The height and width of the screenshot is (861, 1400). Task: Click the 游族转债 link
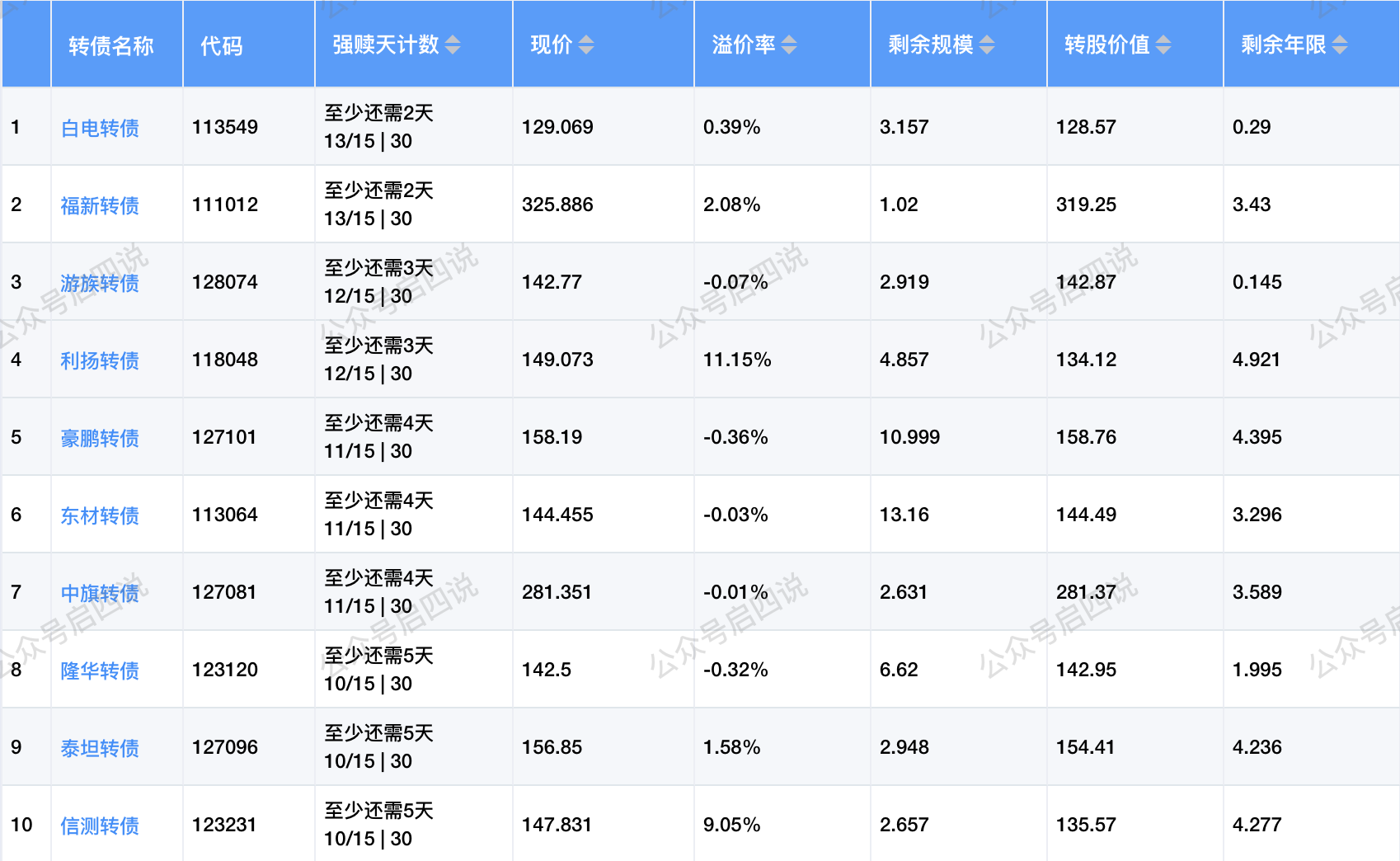[100, 283]
